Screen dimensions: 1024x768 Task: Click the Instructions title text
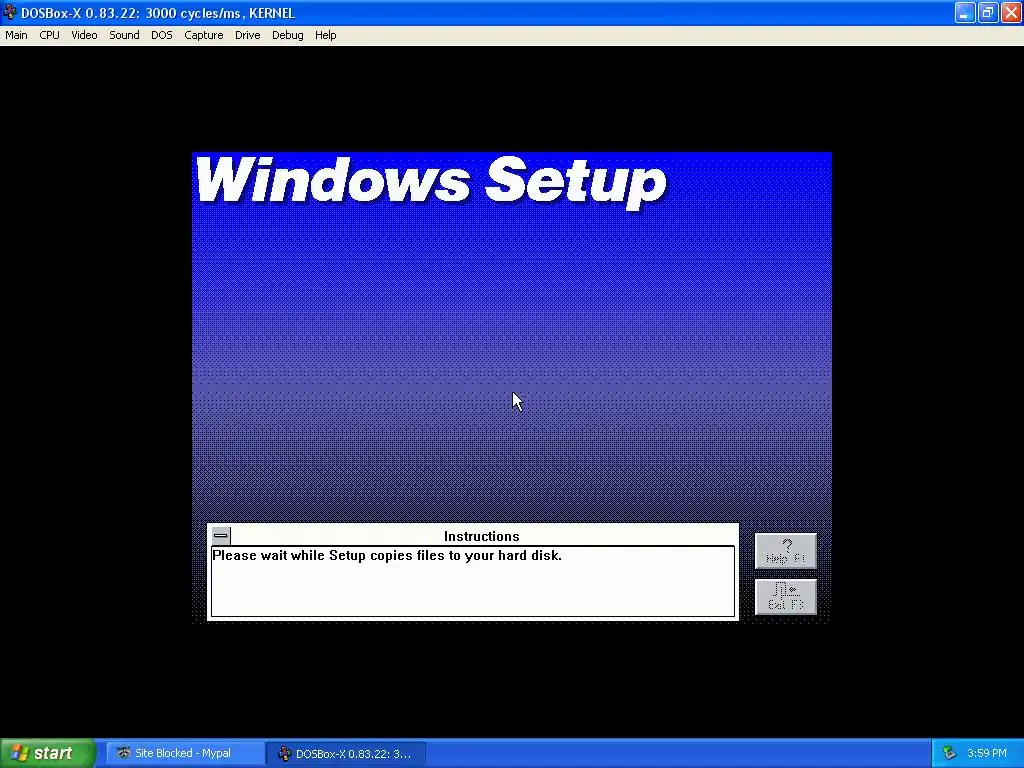pyautogui.click(x=482, y=536)
